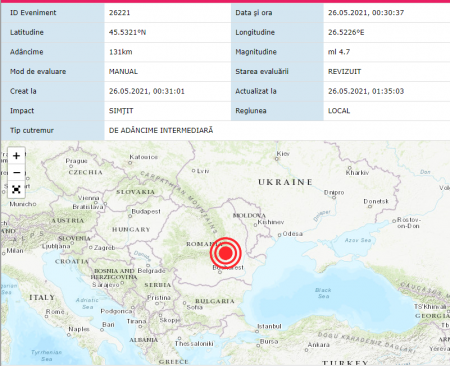Click the Magnitudine value ml 4.7

click(x=339, y=52)
